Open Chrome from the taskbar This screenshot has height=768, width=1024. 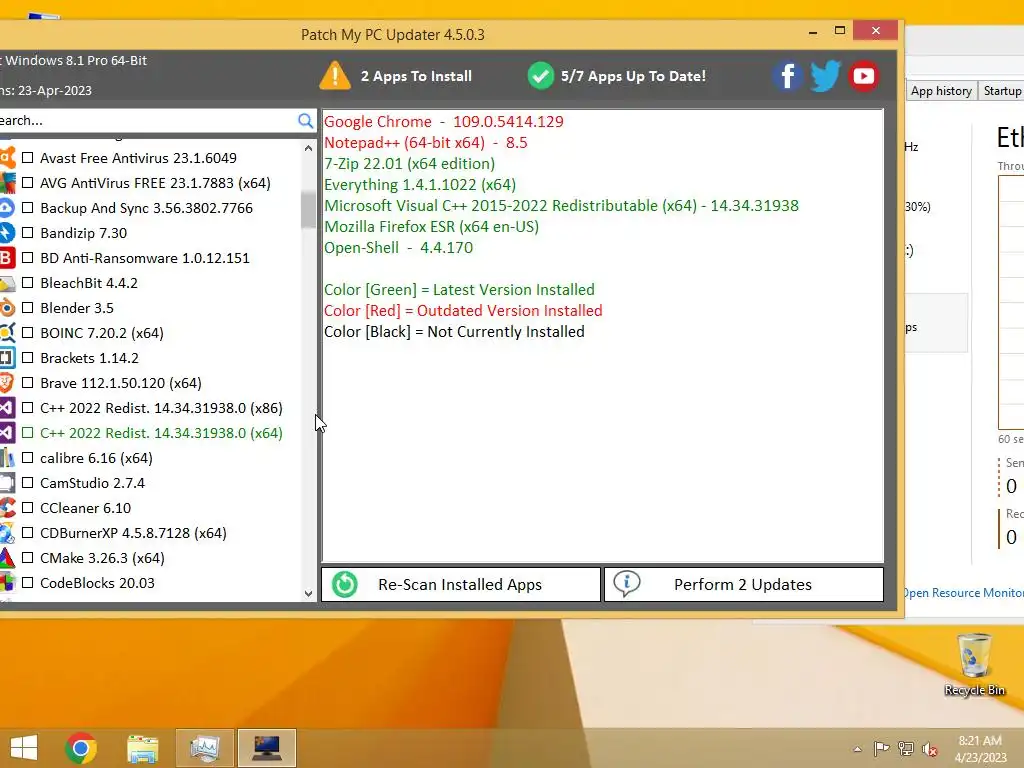pyautogui.click(x=81, y=748)
